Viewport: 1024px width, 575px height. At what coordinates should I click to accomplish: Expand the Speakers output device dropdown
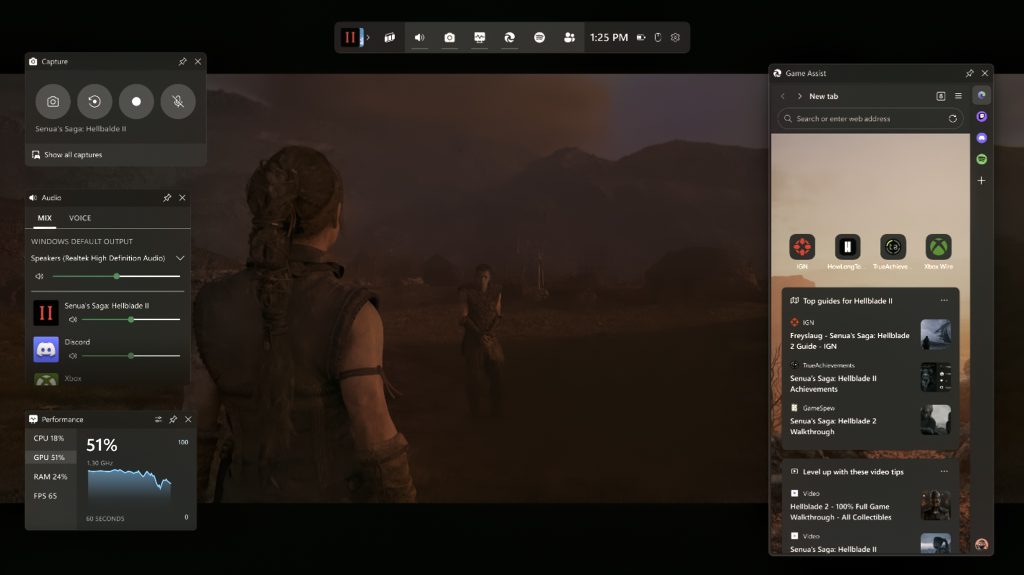180,258
